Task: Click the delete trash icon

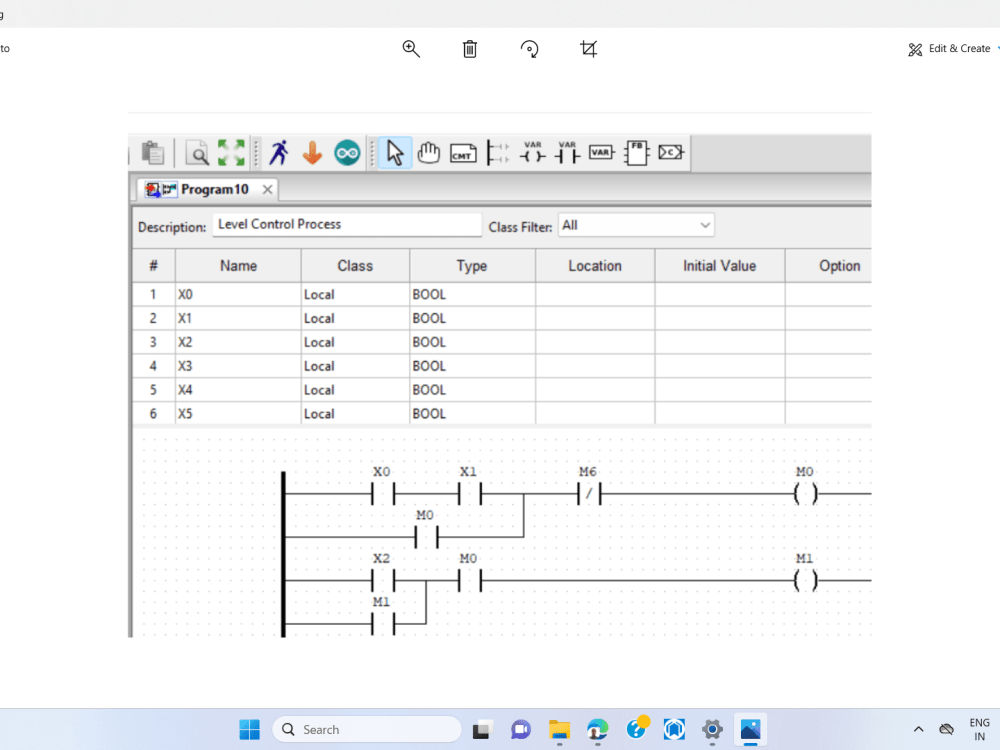Action: (x=469, y=48)
